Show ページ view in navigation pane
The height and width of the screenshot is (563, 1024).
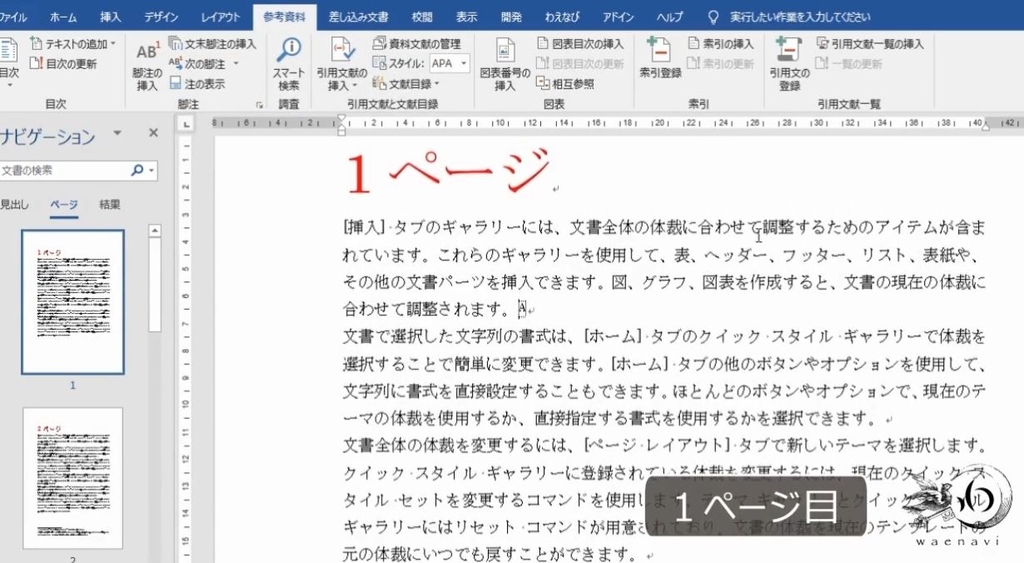(x=64, y=204)
